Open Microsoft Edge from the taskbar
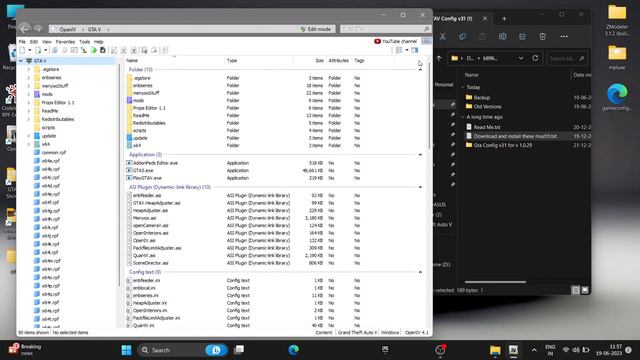This screenshot has height=360, width=640. click(293, 350)
